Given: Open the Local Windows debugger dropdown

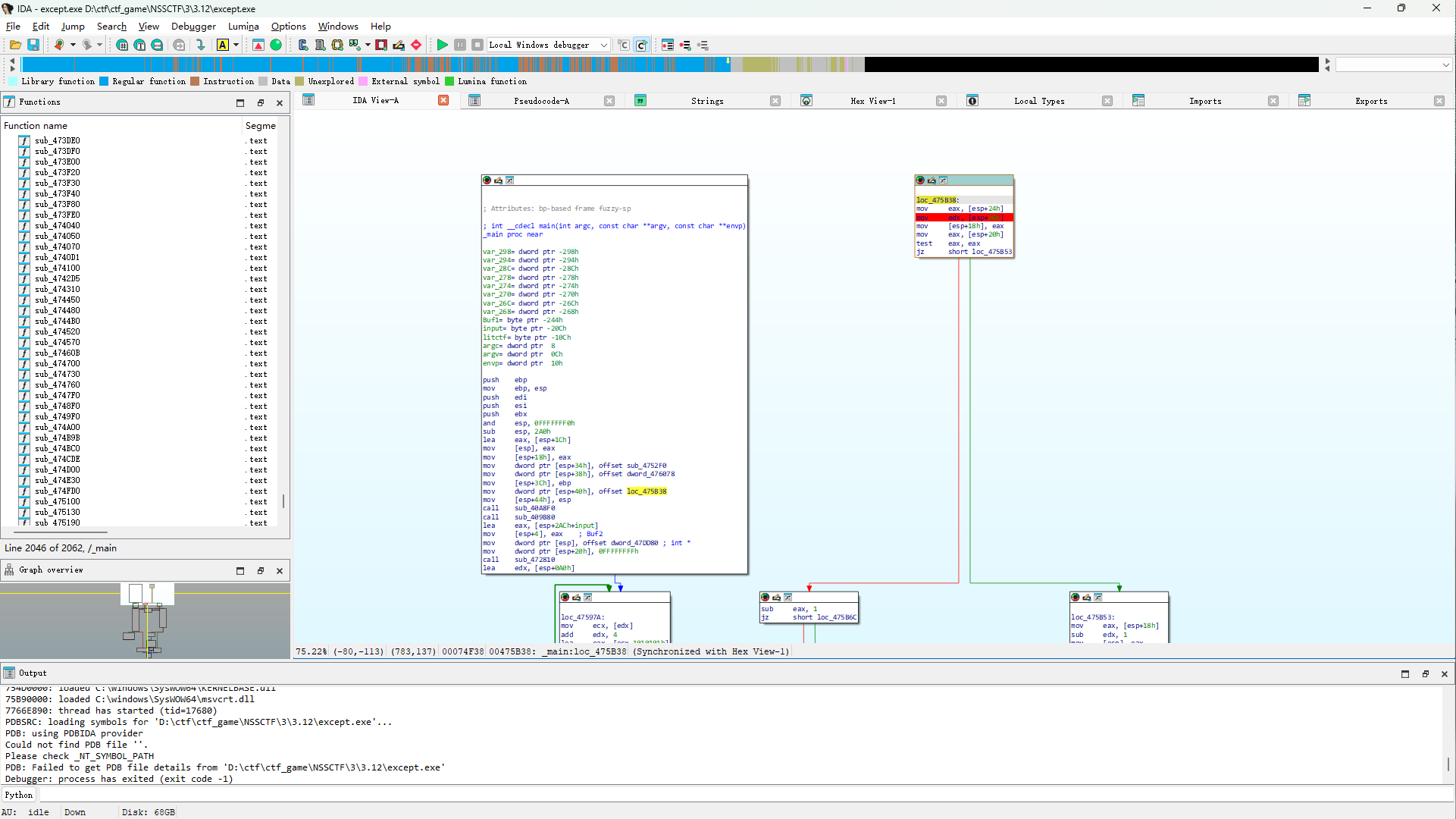Looking at the screenshot, I should [x=604, y=45].
